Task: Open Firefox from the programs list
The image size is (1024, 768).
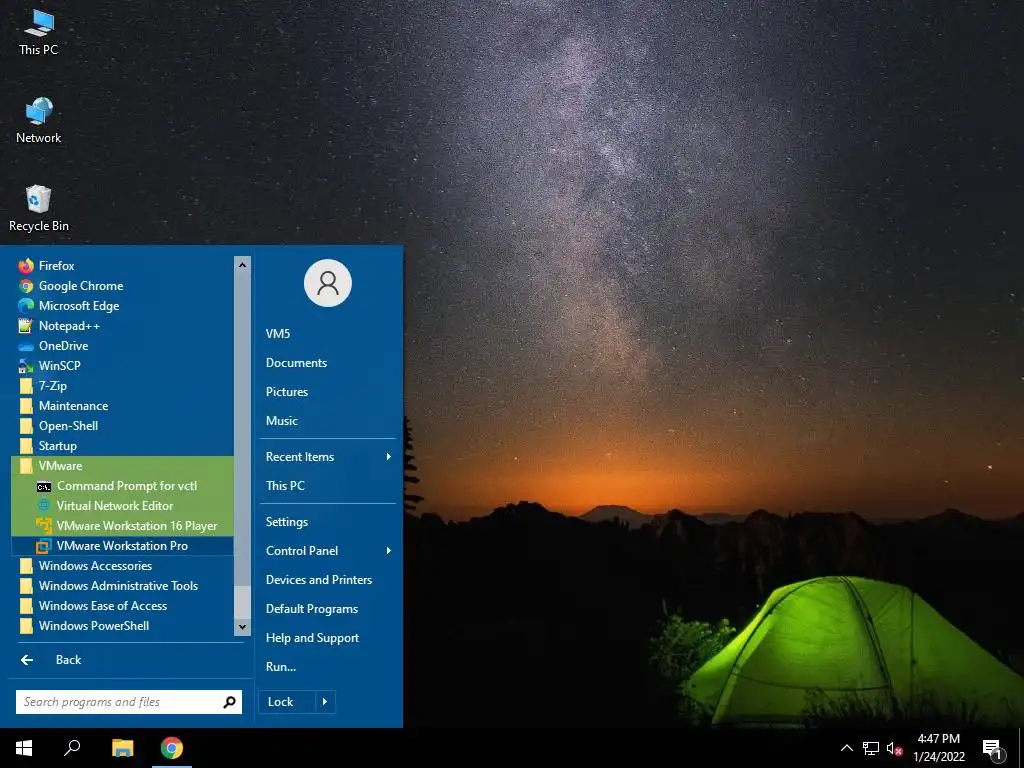Action: [x=122, y=266]
